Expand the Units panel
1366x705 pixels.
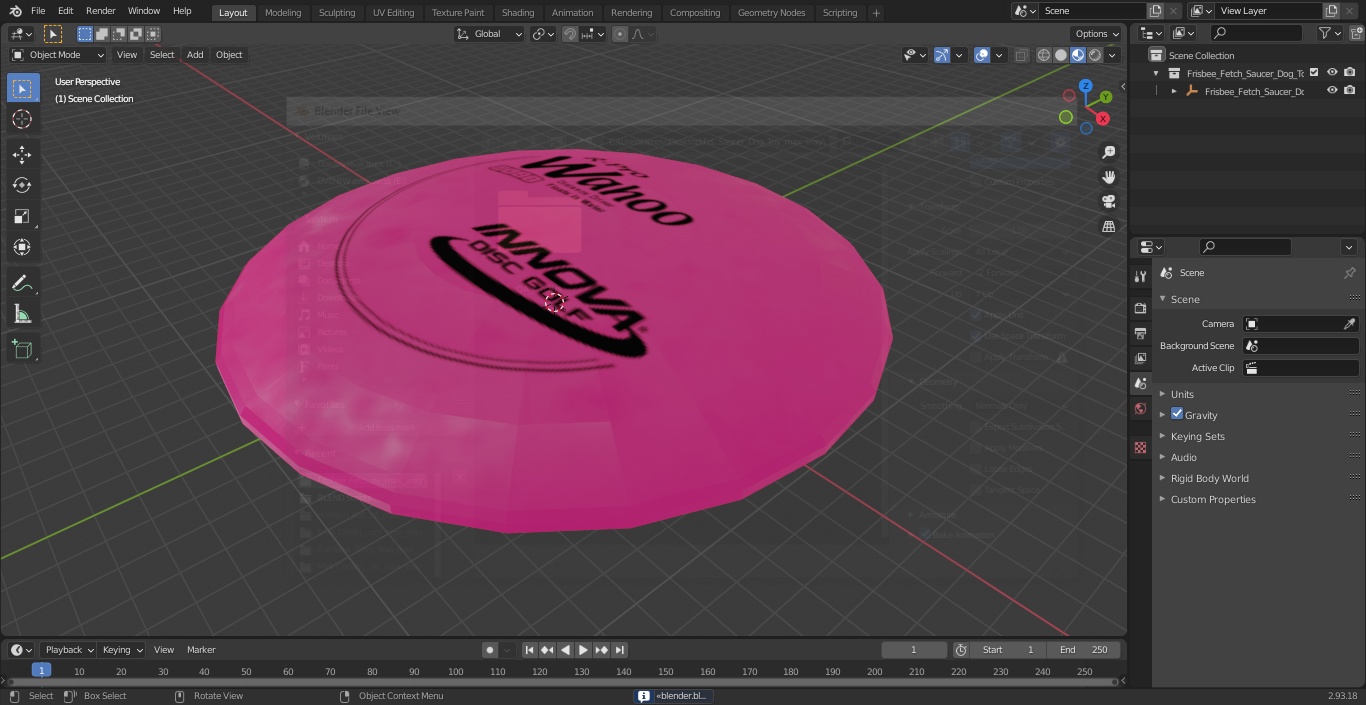1182,394
